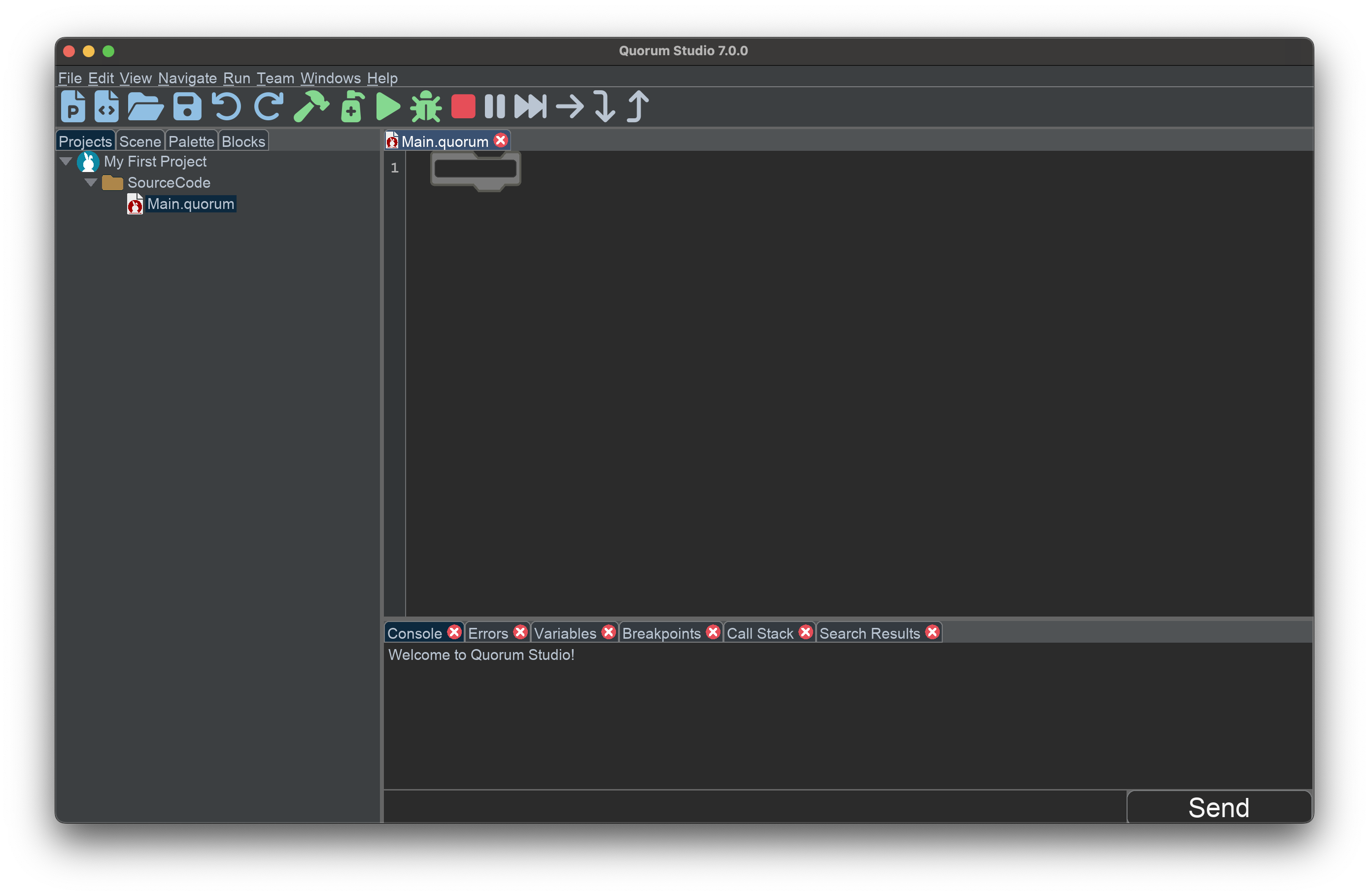Switch to the Scene tab
The image size is (1369, 896).
point(140,141)
